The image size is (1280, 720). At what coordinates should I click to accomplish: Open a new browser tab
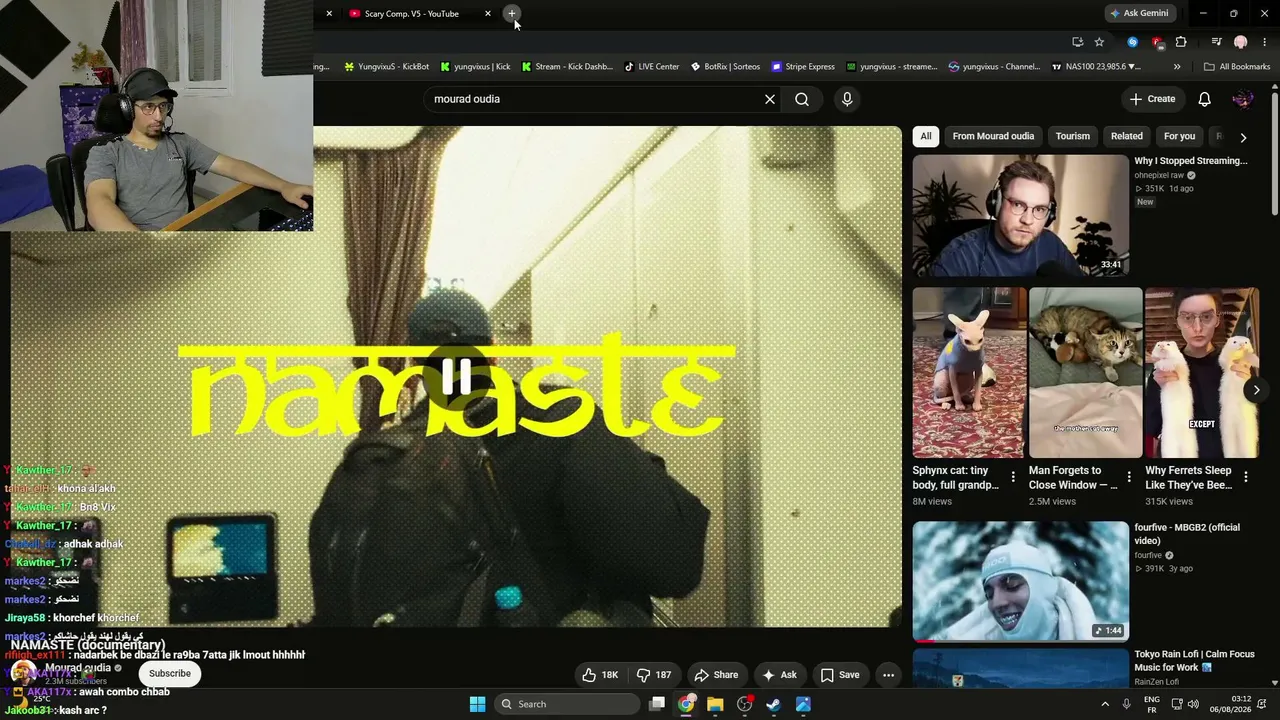click(x=511, y=14)
